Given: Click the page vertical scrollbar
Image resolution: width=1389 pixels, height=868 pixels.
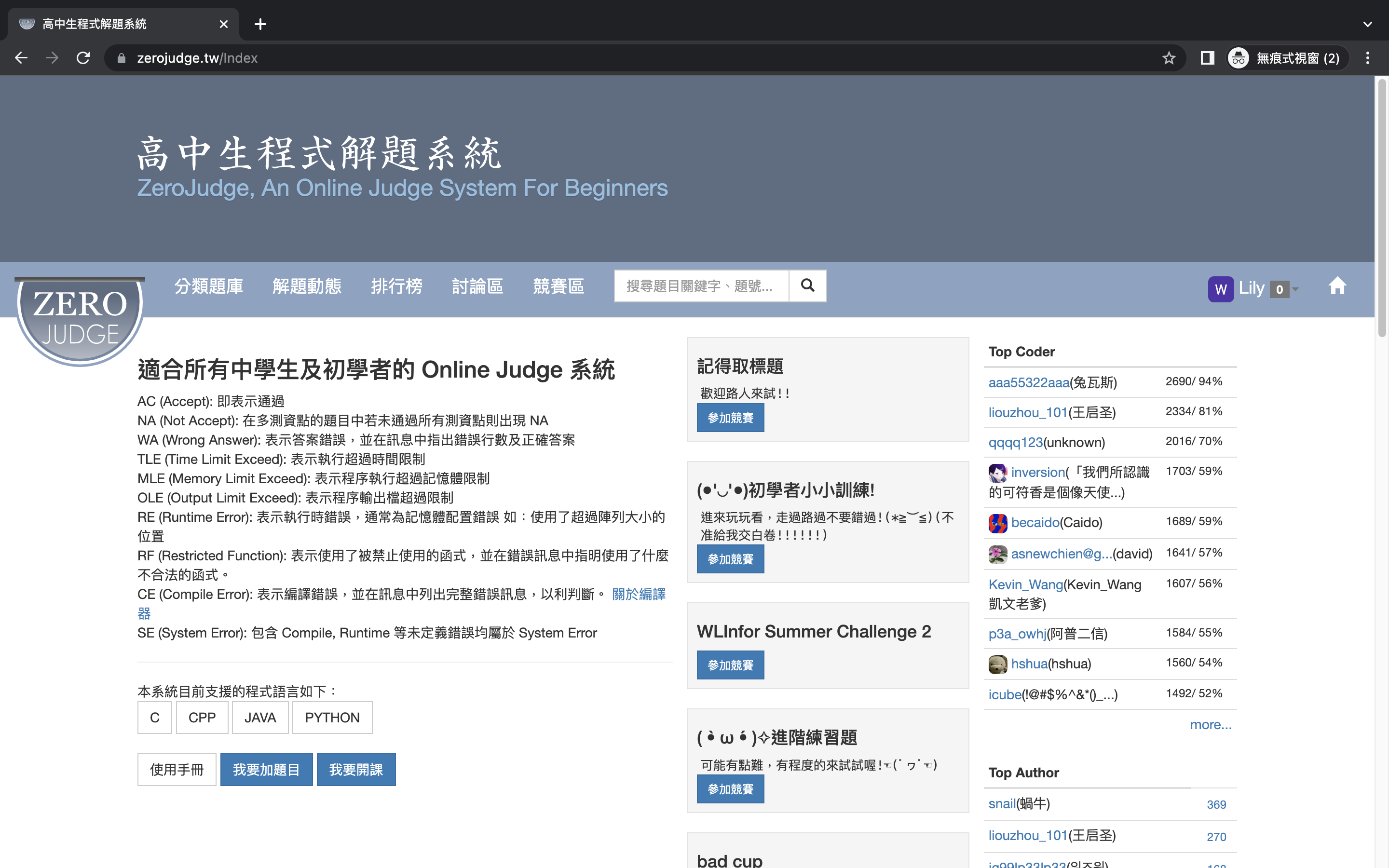Looking at the screenshot, I should pyautogui.click(x=1382, y=208).
